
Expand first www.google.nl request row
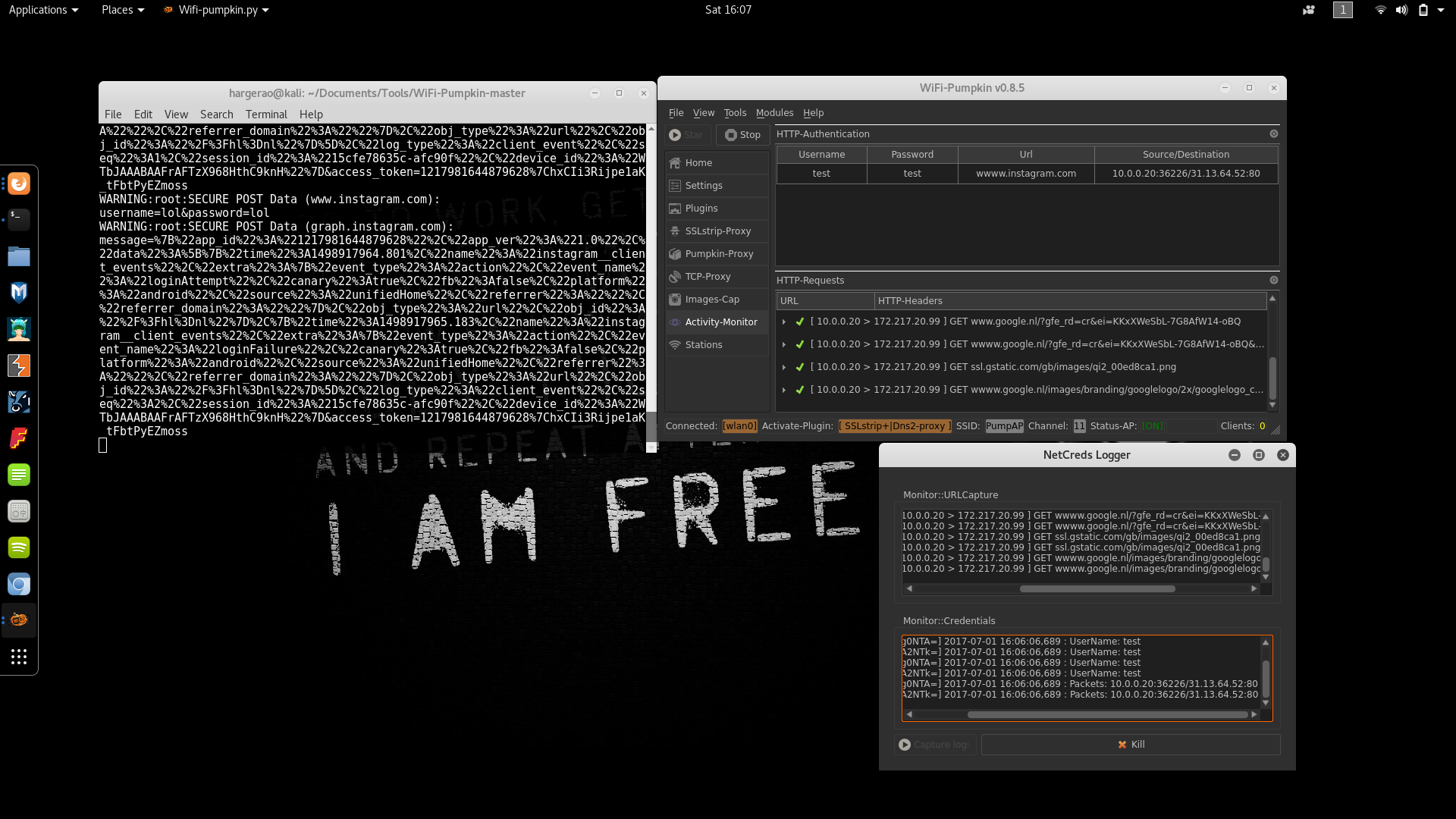784,322
